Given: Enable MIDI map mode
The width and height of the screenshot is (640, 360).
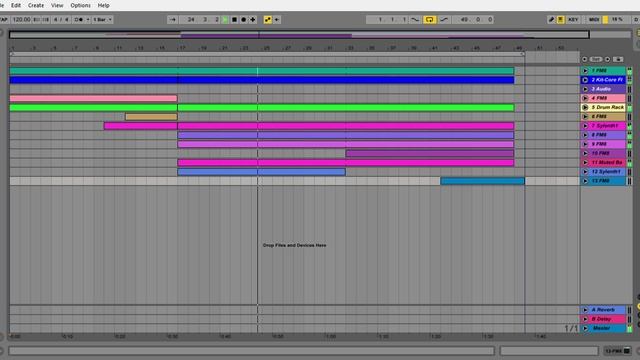Looking at the screenshot, I should pyautogui.click(x=594, y=20).
